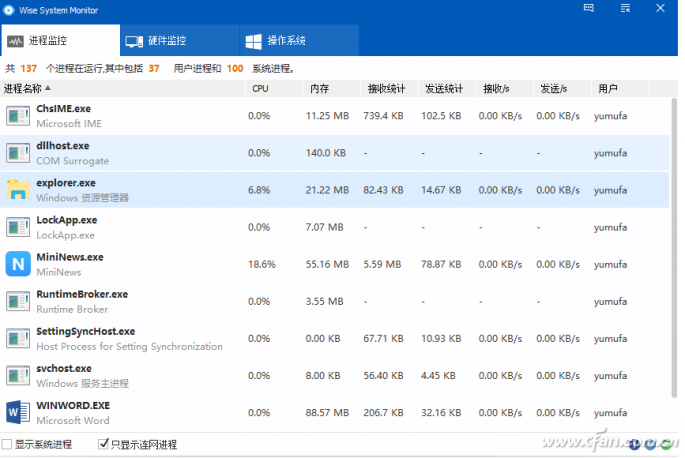Sort by the 接收统计 column header
This screenshot has height=458, width=685.
pyautogui.click(x=389, y=89)
